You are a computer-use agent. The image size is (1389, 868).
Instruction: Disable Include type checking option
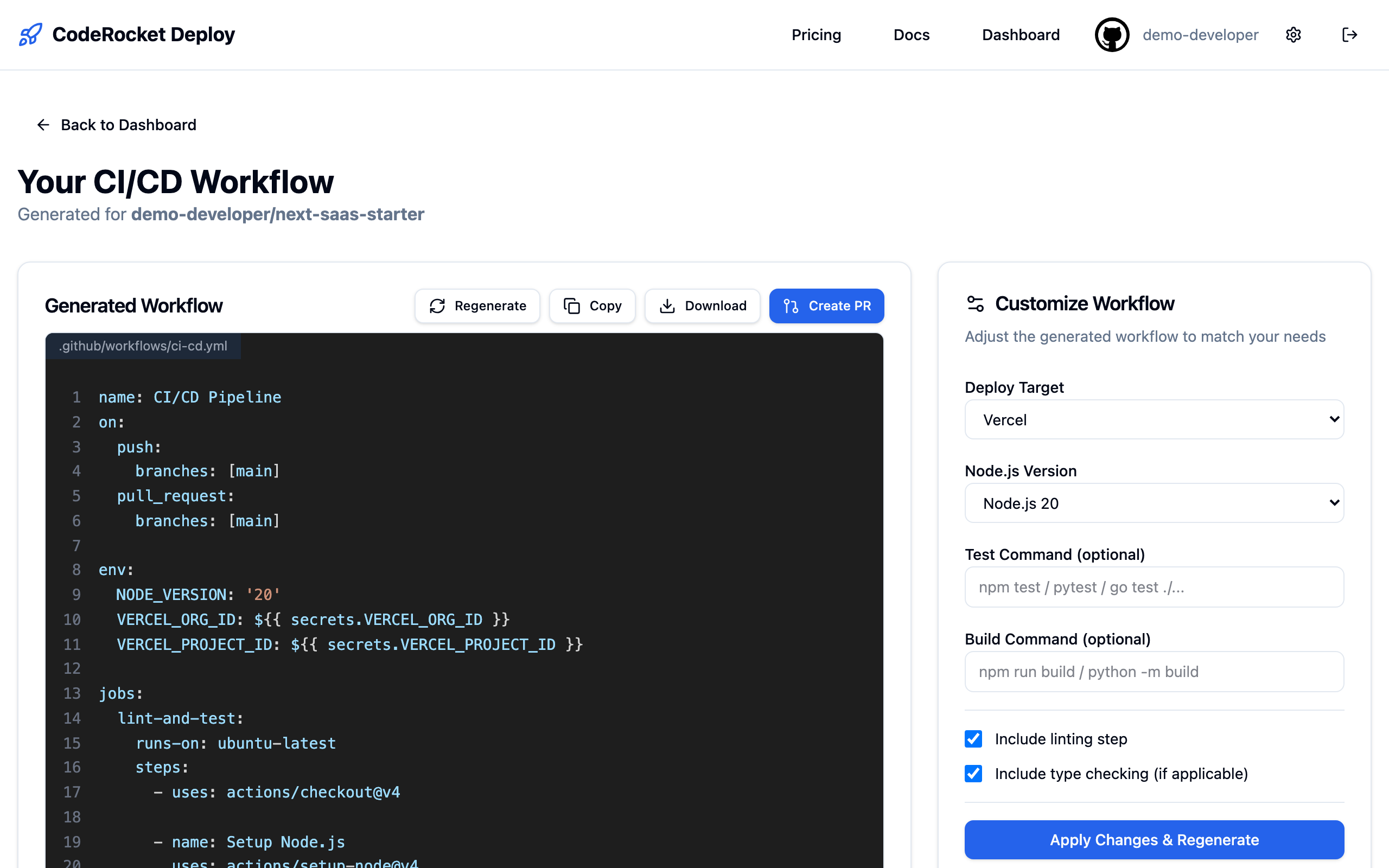pos(973,774)
